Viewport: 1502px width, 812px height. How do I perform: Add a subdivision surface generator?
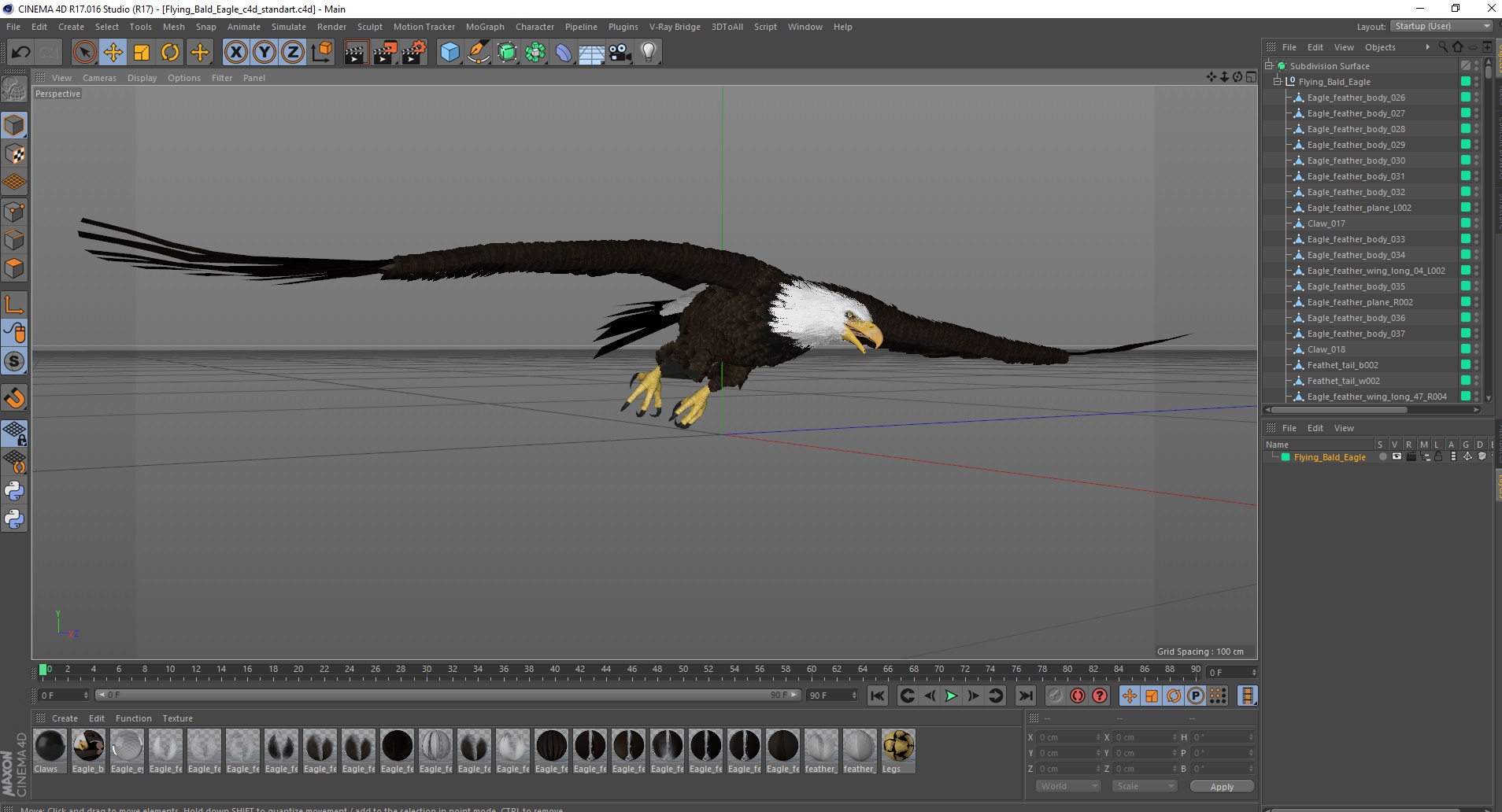pyautogui.click(x=508, y=53)
